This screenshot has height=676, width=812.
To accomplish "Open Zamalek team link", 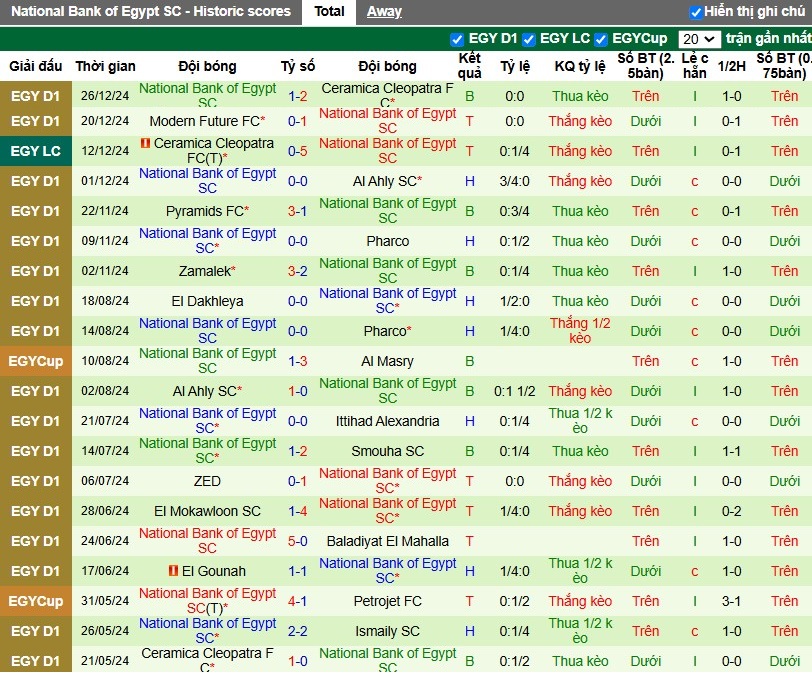I will [x=207, y=271].
